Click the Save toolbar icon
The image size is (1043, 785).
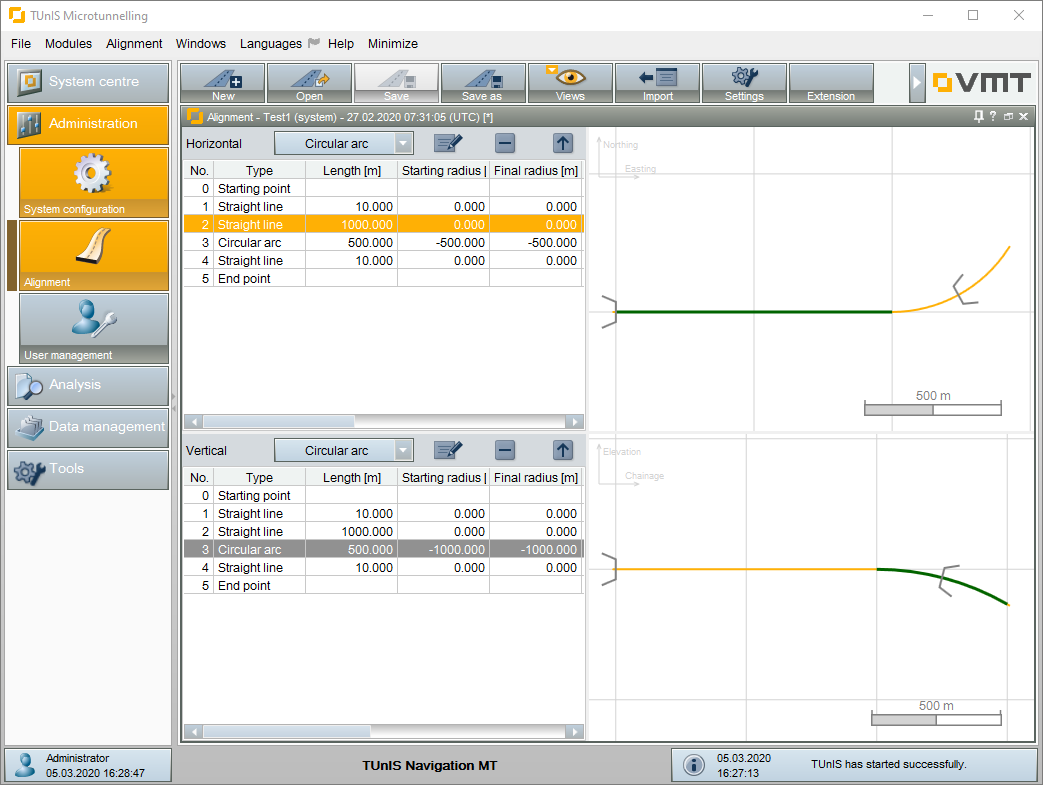pyautogui.click(x=396, y=83)
